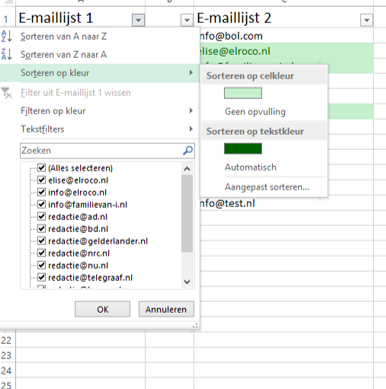Uncheck redactie@telegraaf.nl checkbox

click(x=41, y=277)
